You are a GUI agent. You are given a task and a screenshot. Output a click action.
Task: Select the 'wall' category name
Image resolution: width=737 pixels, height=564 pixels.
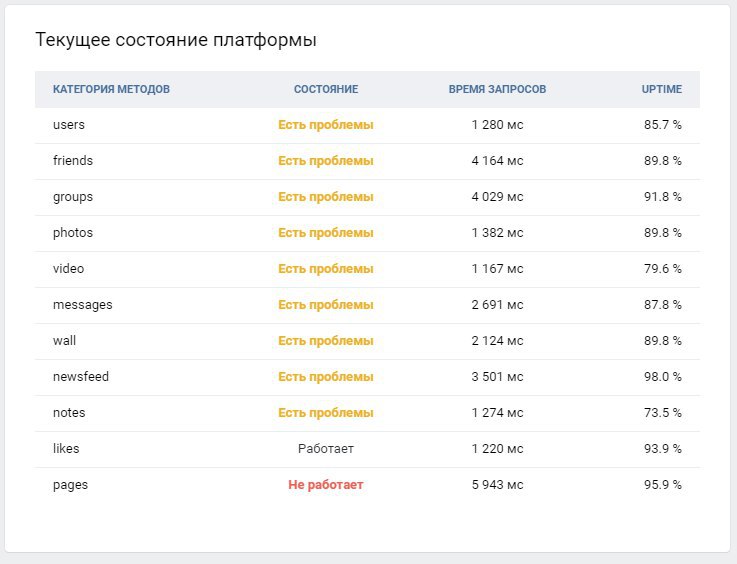point(64,341)
